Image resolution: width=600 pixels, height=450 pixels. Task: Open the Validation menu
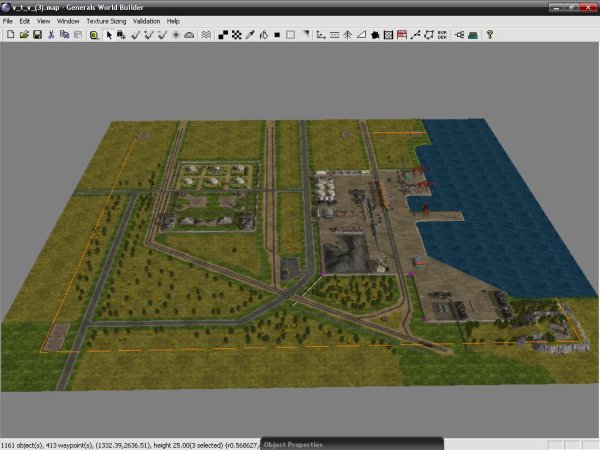click(x=147, y=21)
